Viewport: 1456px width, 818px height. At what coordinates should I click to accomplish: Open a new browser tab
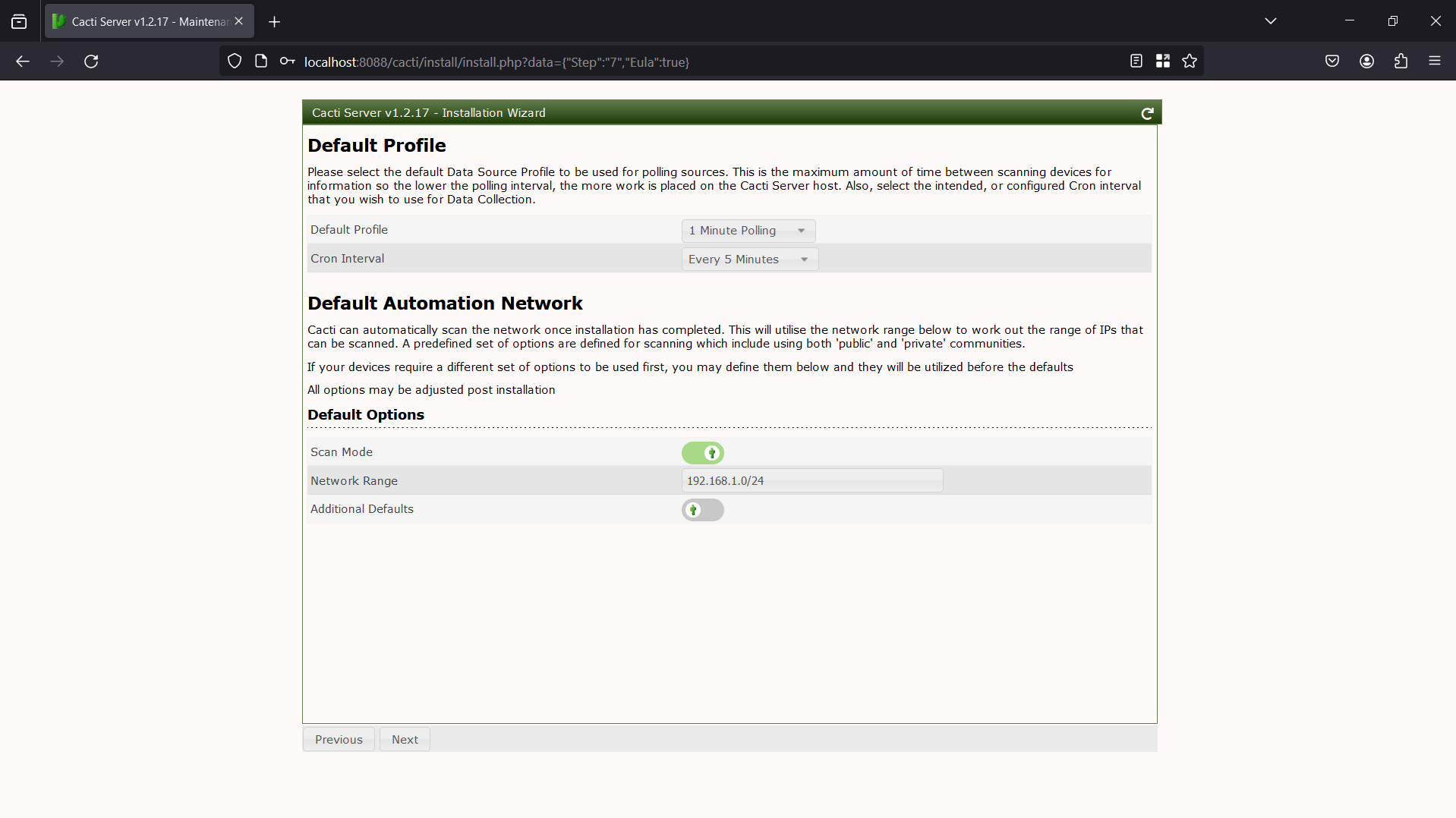[275, 22]
